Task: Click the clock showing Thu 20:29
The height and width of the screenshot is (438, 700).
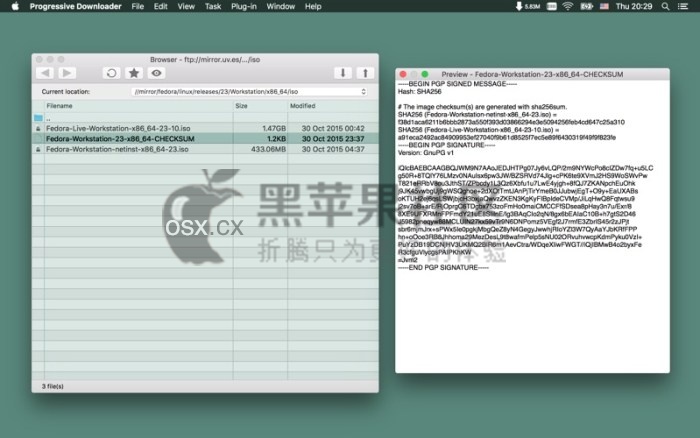Action: (x=634, y=6)
